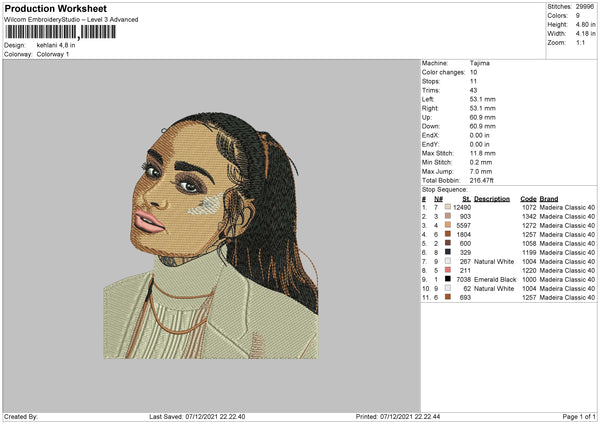600x424 pixels.
Task: Select the orange swatch for code 1272
Action: click(x=447, y=225)
